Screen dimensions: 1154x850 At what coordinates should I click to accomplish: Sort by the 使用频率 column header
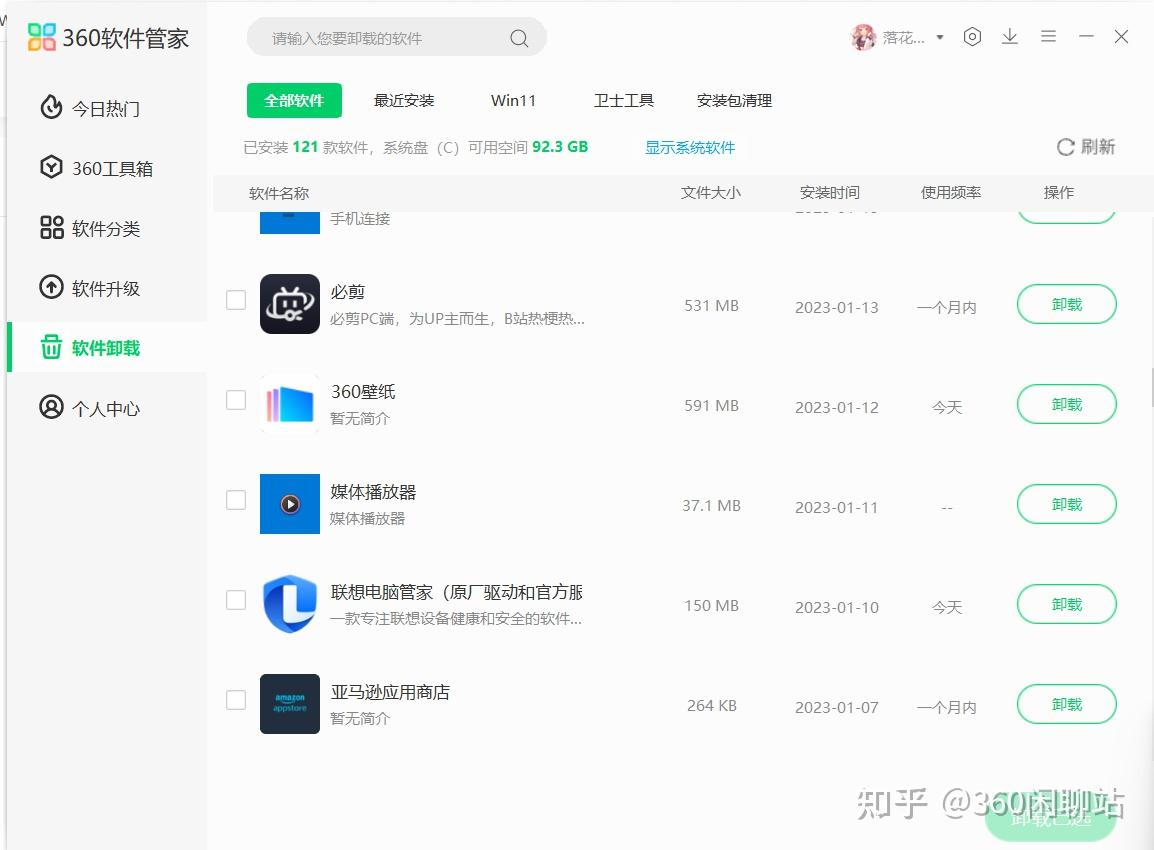pyautogui.click(x=950, y=193)
